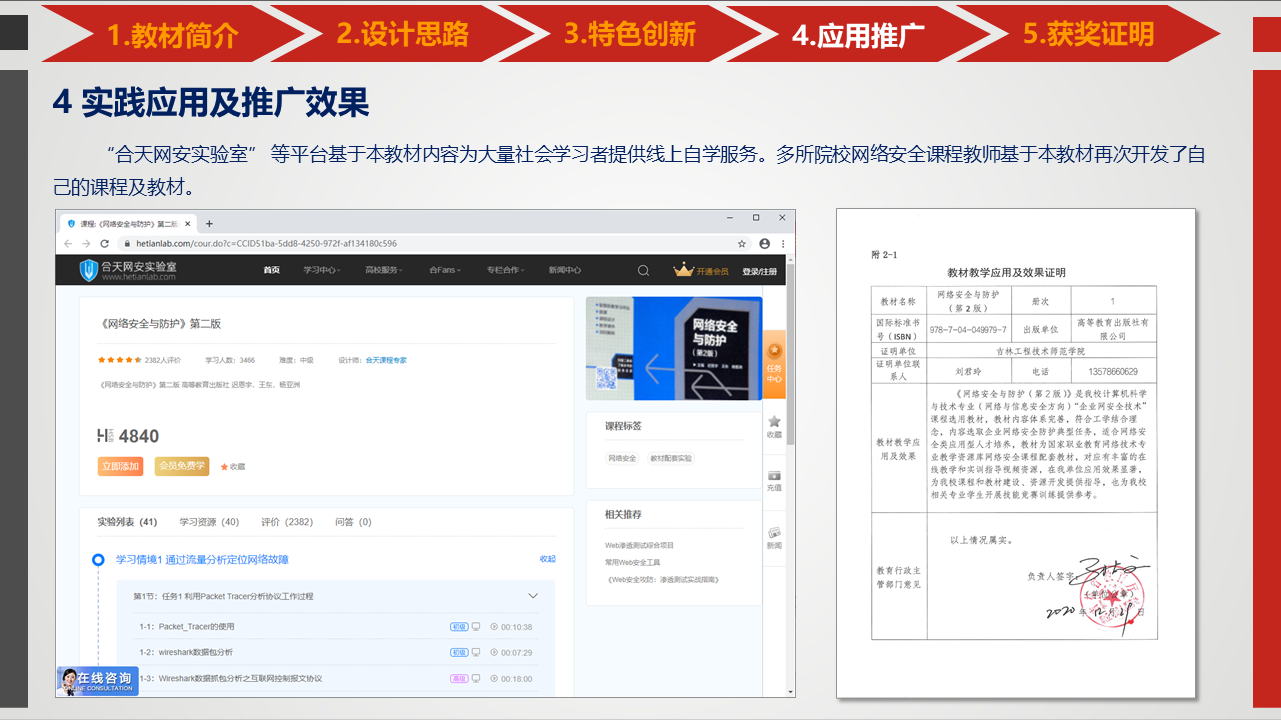Open lesson 1-2 wireshark数据包分析

186,652
